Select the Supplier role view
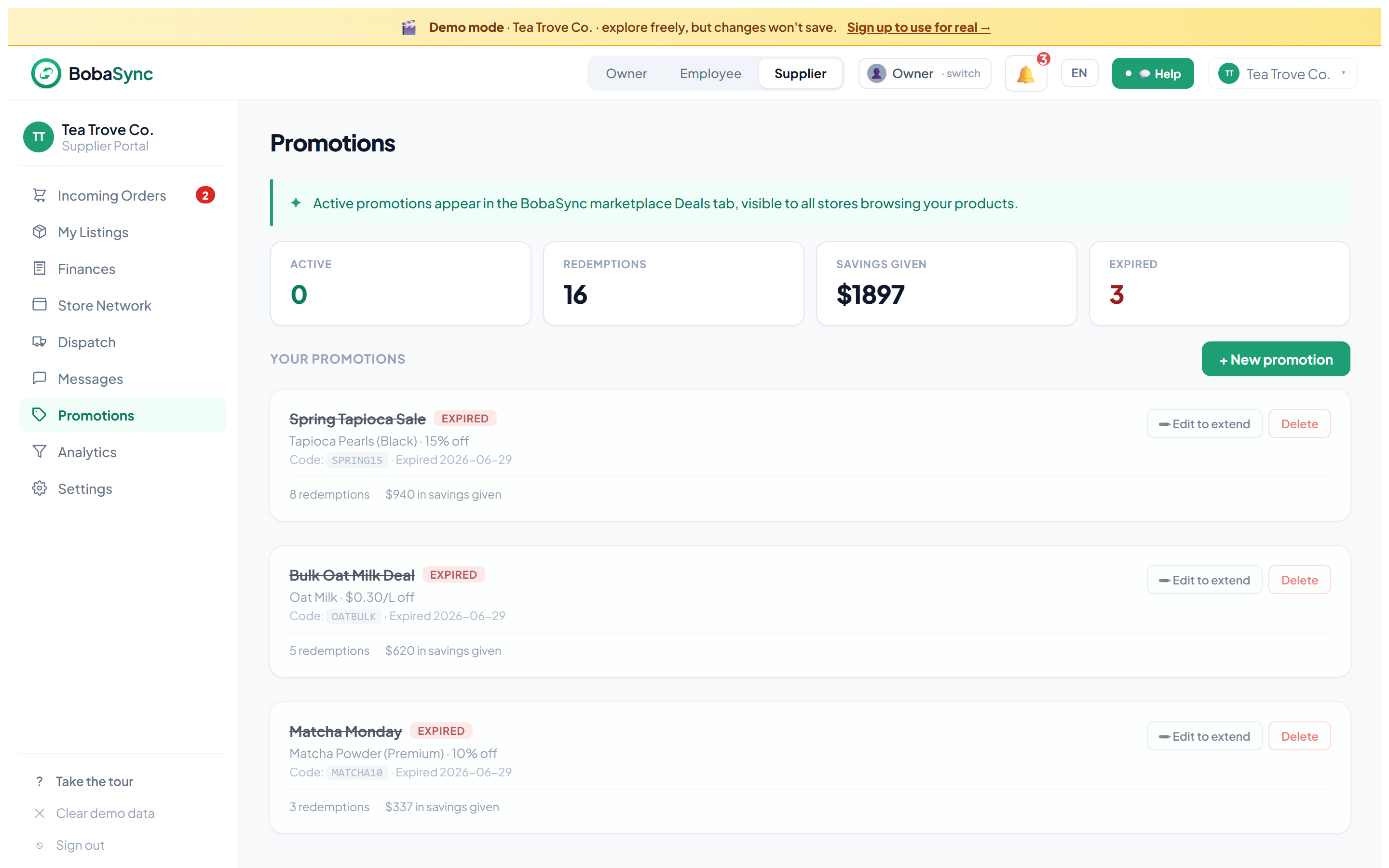Screen dimensions: 1389x868 (x=800, y=73)
